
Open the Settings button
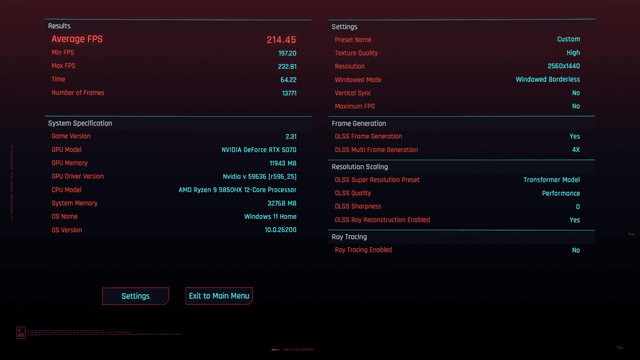(x=135, y=296)
